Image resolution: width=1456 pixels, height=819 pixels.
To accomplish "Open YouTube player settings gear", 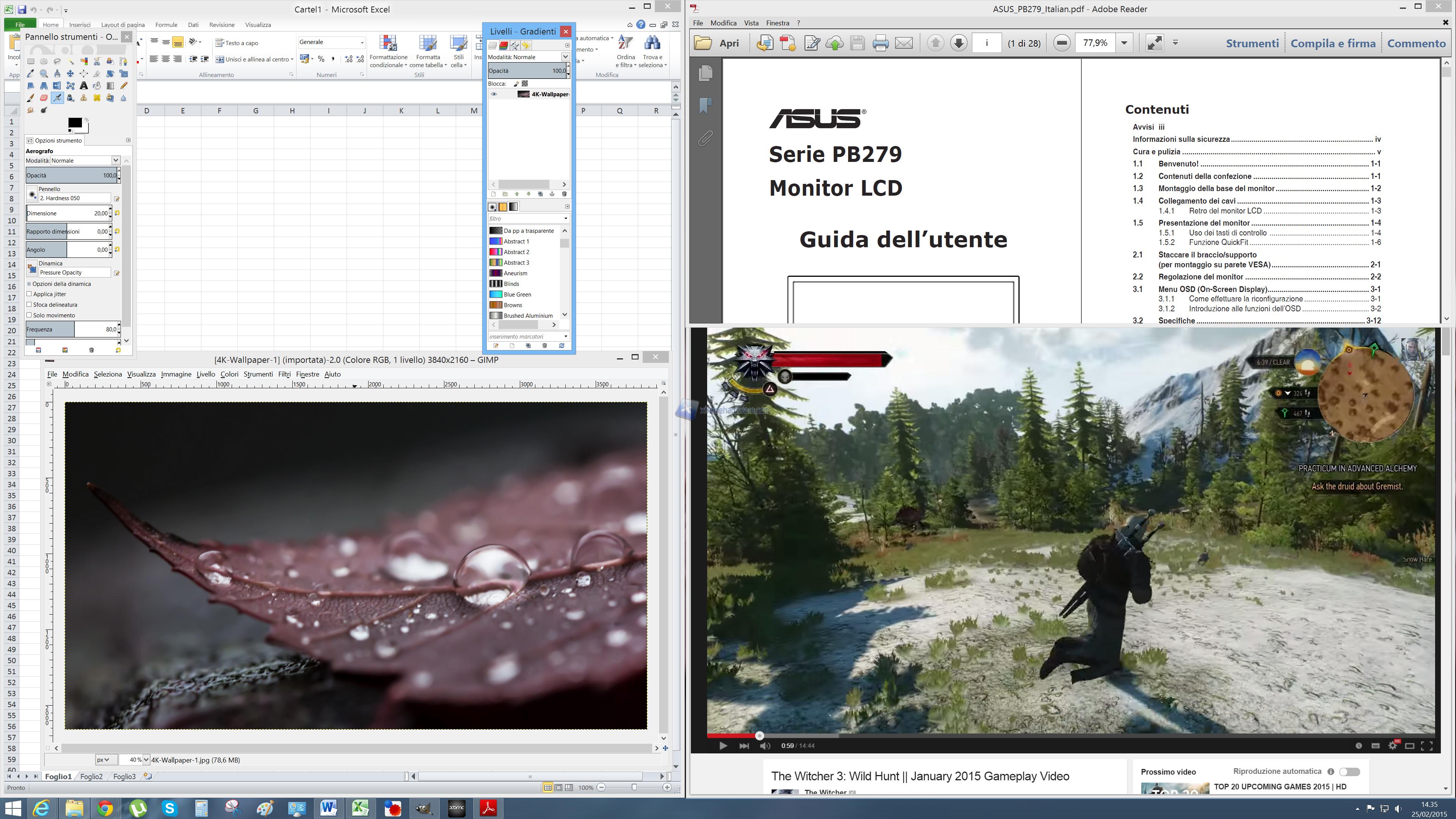I will (1393, 745).
